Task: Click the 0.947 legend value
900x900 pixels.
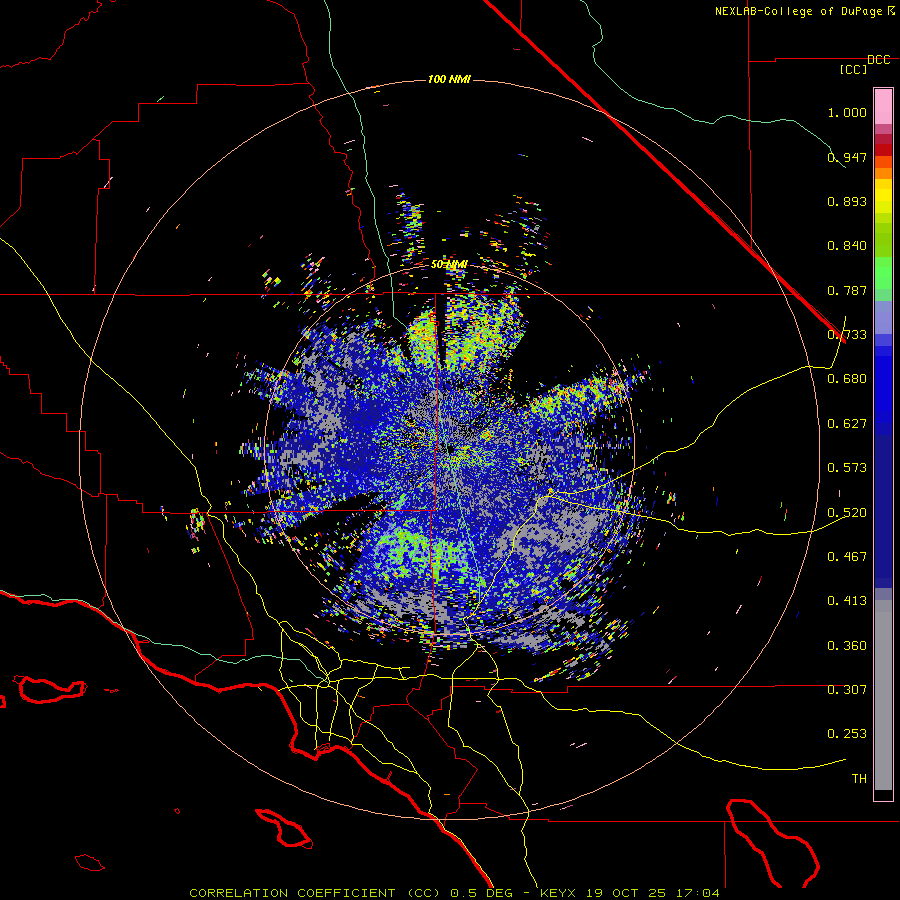Action: pyautogui.click(x=847, y=157)
